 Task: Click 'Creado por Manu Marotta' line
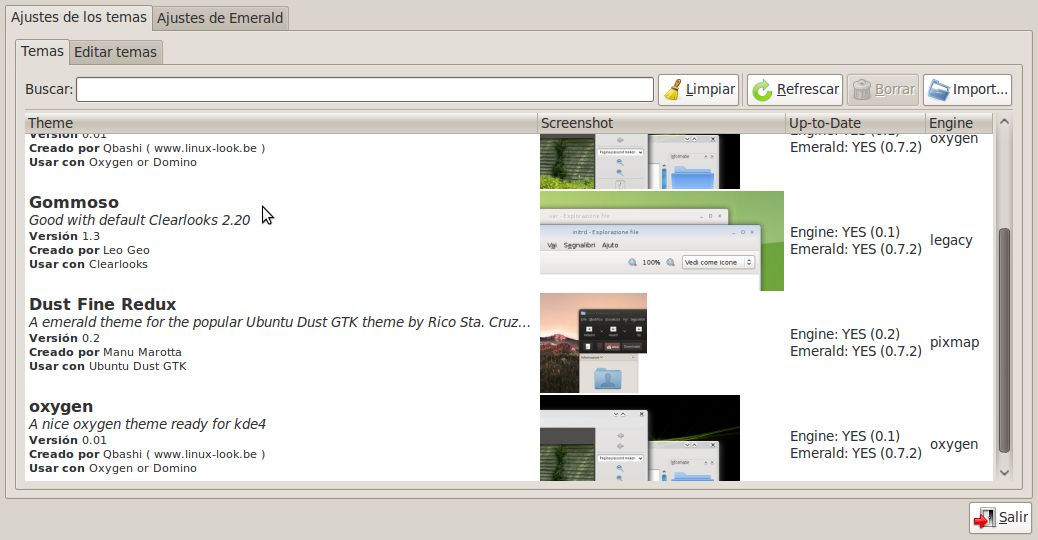[105, 352]
